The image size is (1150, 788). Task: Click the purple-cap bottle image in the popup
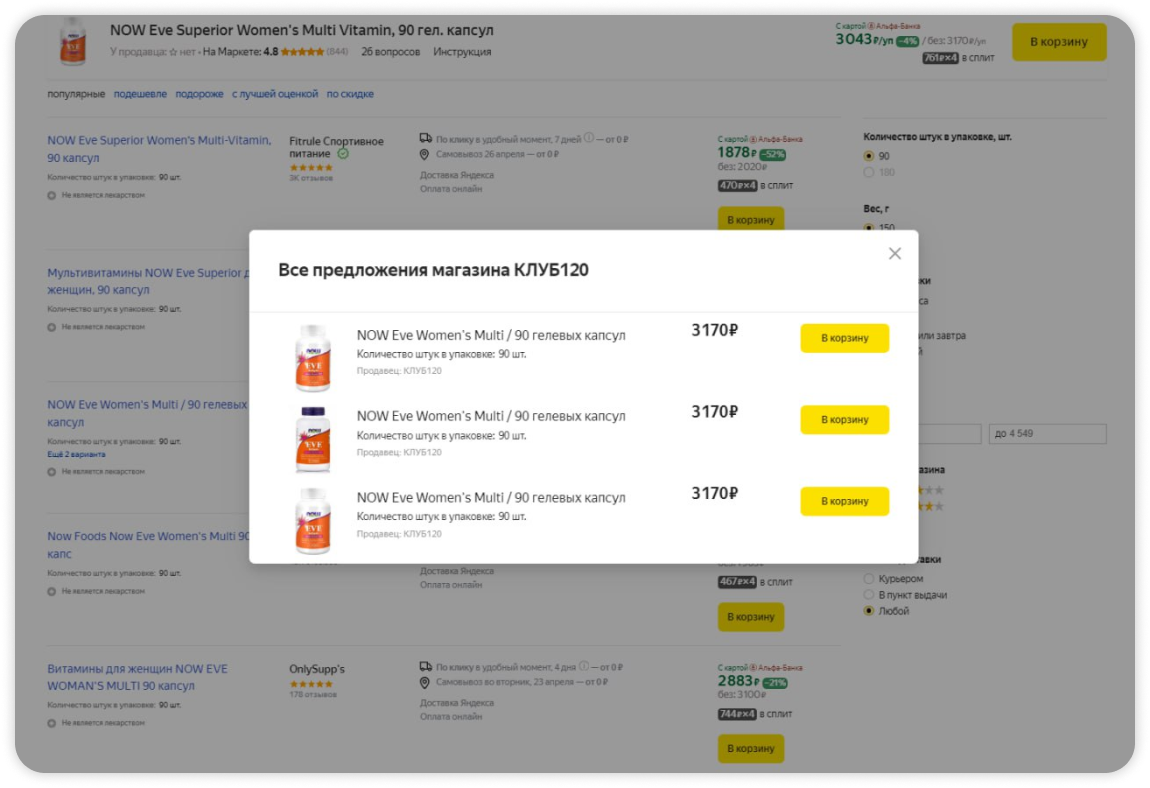pyautogui.click(x=312, y=439)
